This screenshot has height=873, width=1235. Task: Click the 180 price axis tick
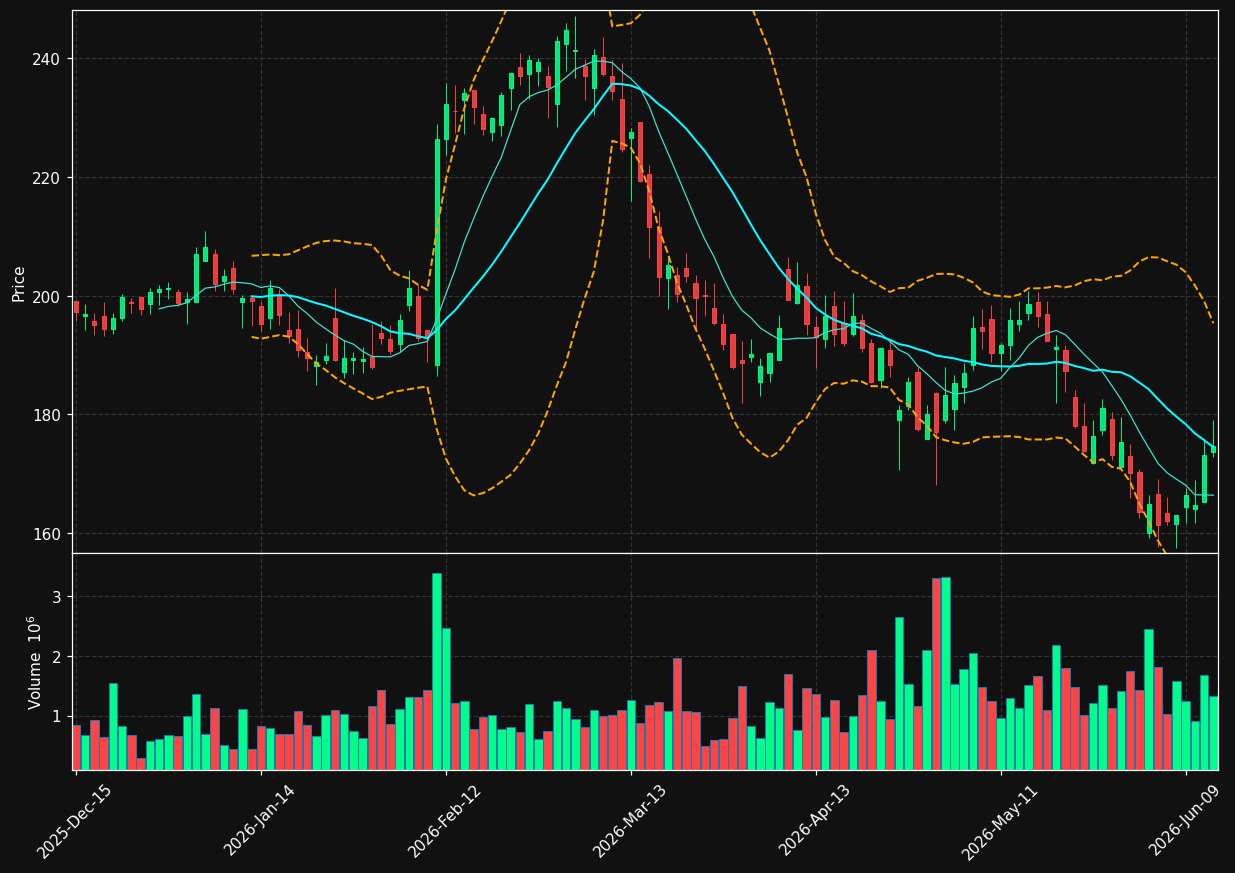click(46, 415)
